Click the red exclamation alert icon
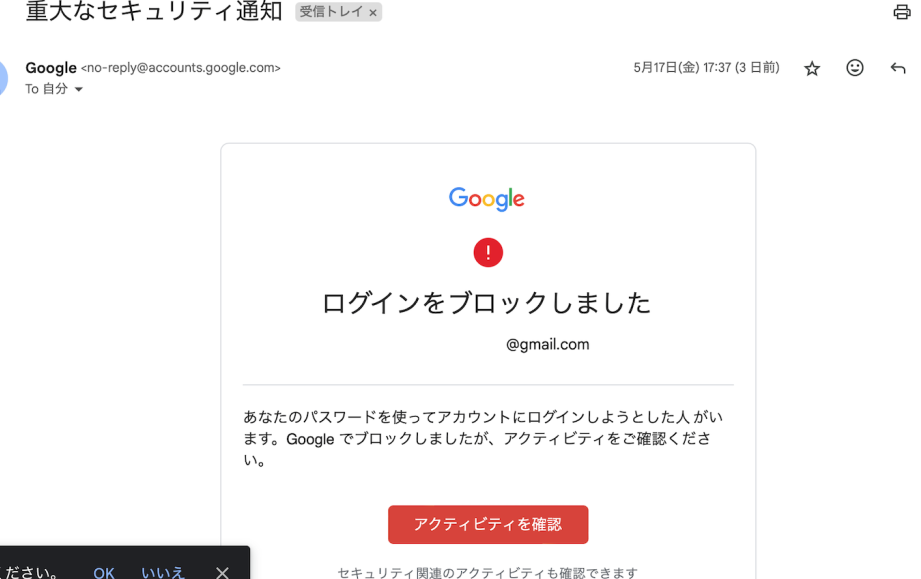This screenshot has height=579, width=921. 488,253
